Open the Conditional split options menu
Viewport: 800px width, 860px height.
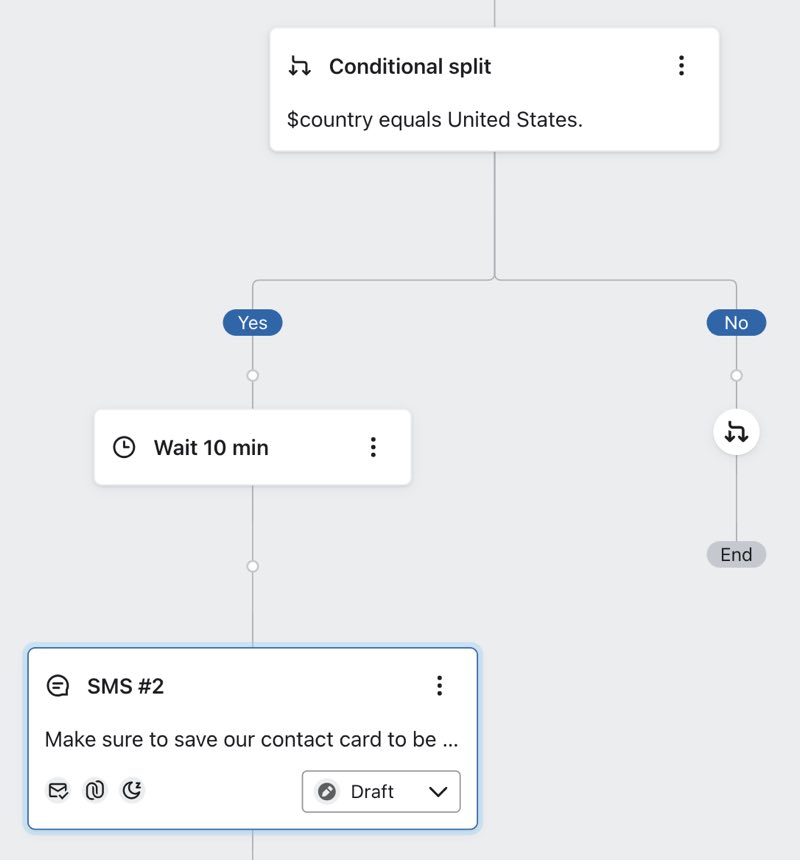[682, 66]
